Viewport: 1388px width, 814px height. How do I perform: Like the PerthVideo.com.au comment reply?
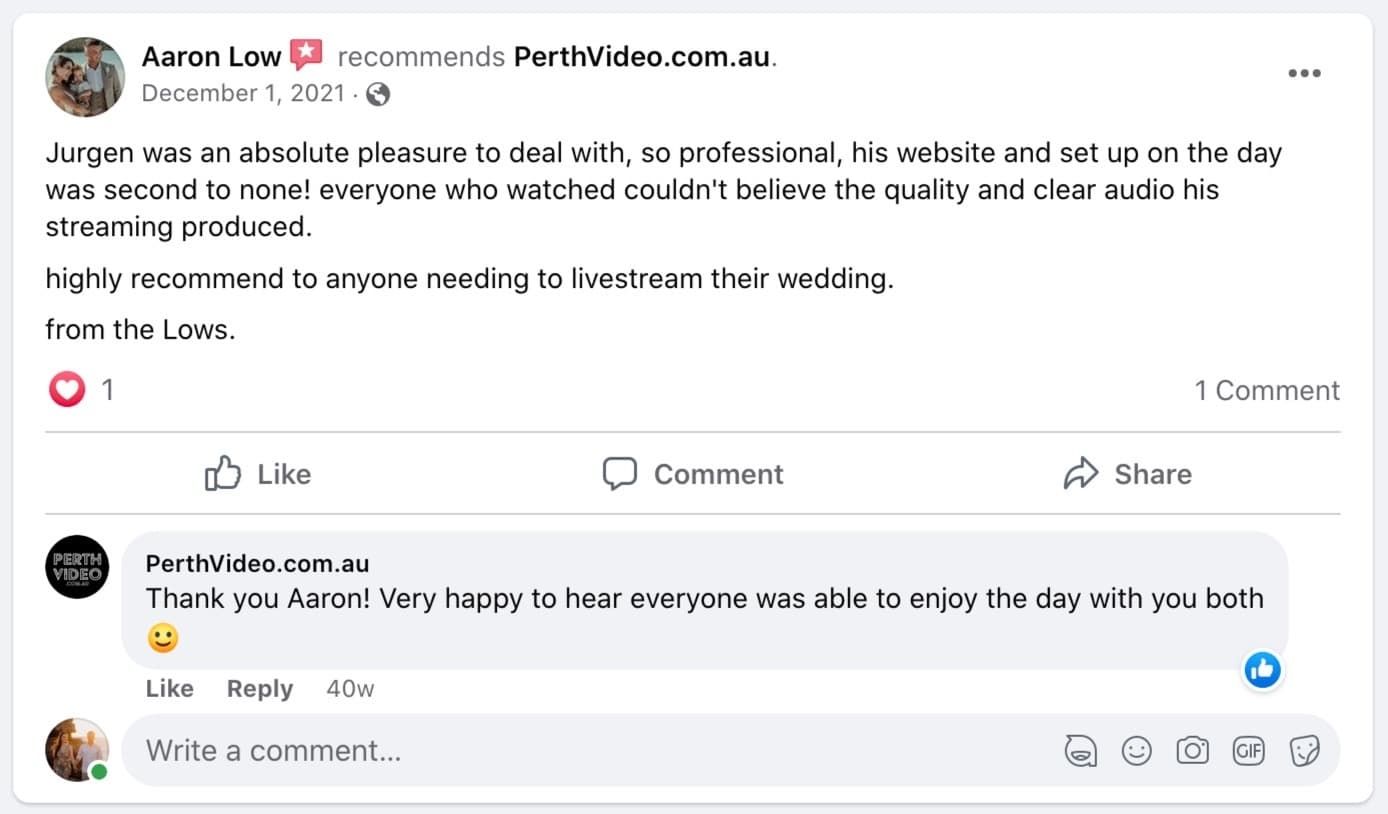pos(169,689)
